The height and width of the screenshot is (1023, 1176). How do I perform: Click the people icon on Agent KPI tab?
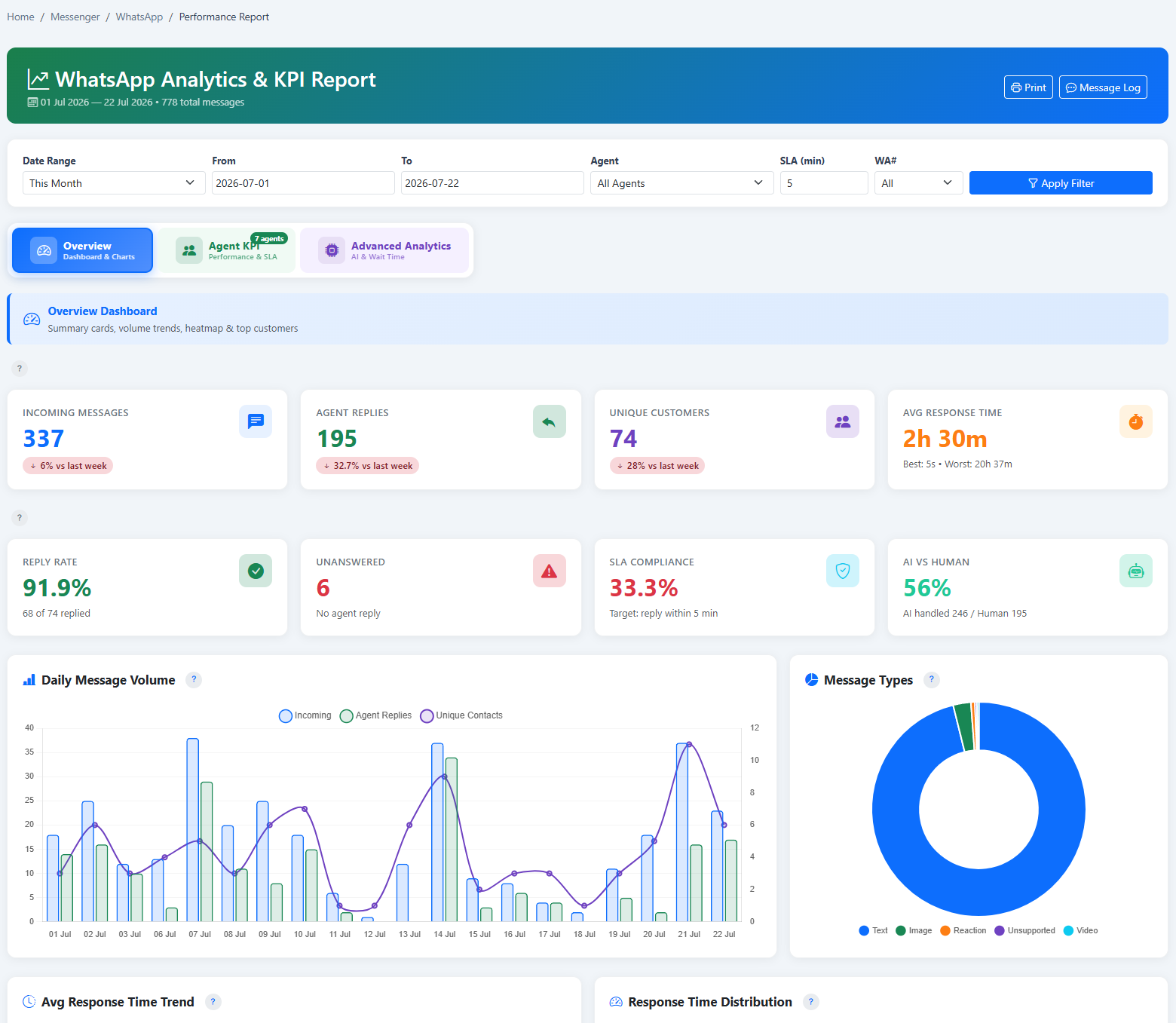pyautogui.click(x=189, y=250)
